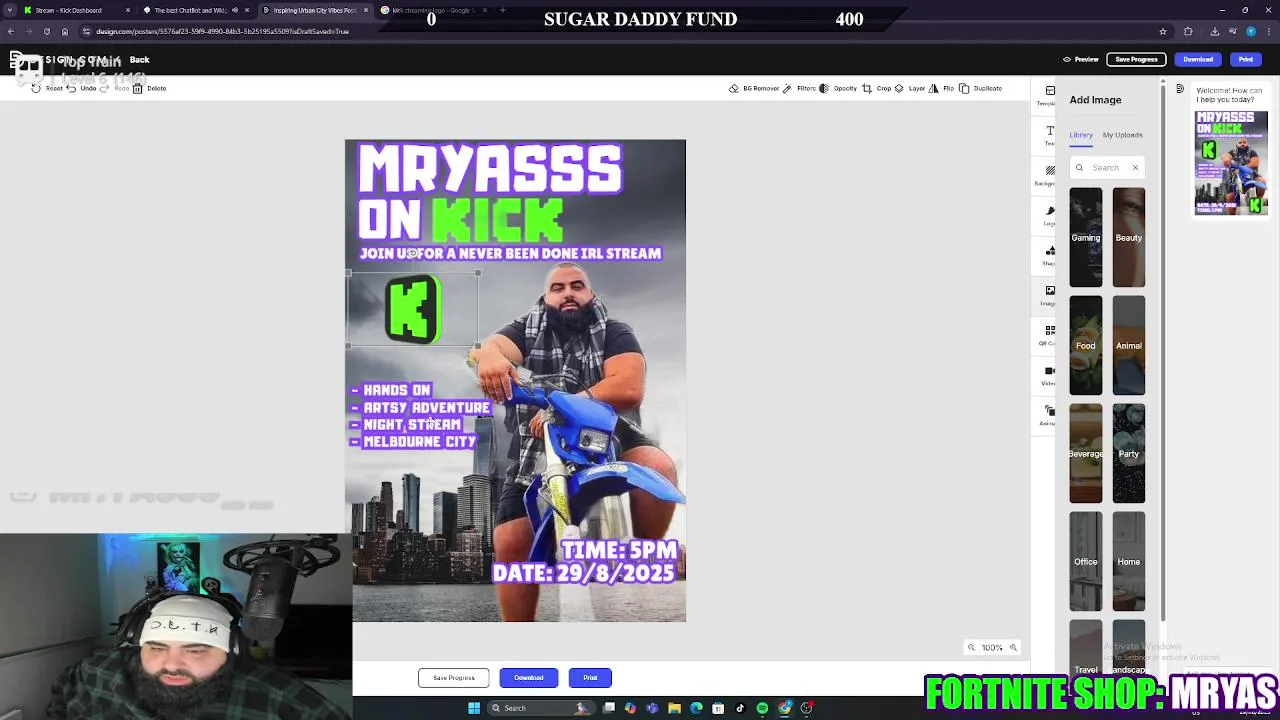Preview the poster design
Screen dimensions: 1280x720
(1081, 60)
